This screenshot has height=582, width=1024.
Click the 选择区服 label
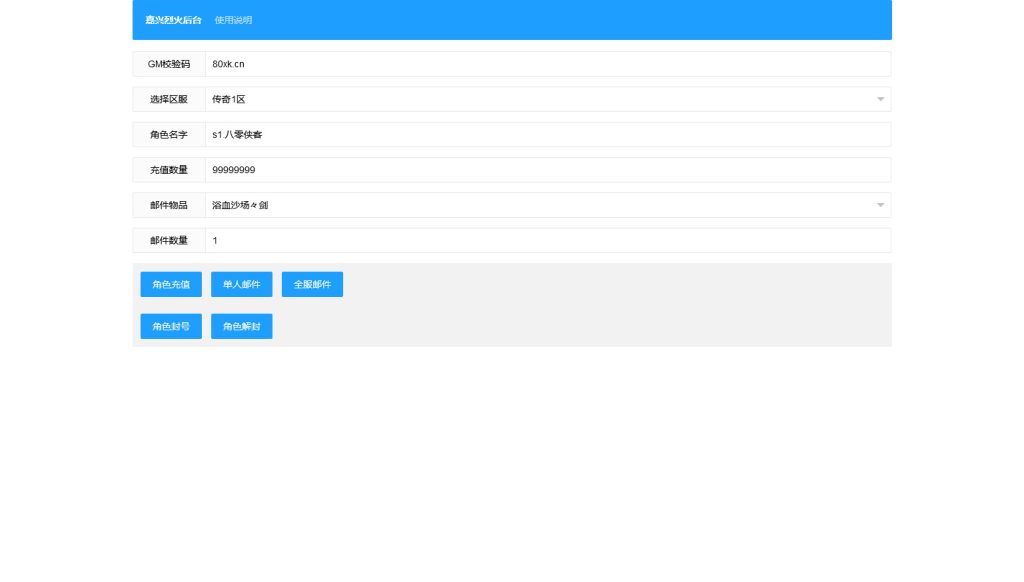click(x=169, y=99)
